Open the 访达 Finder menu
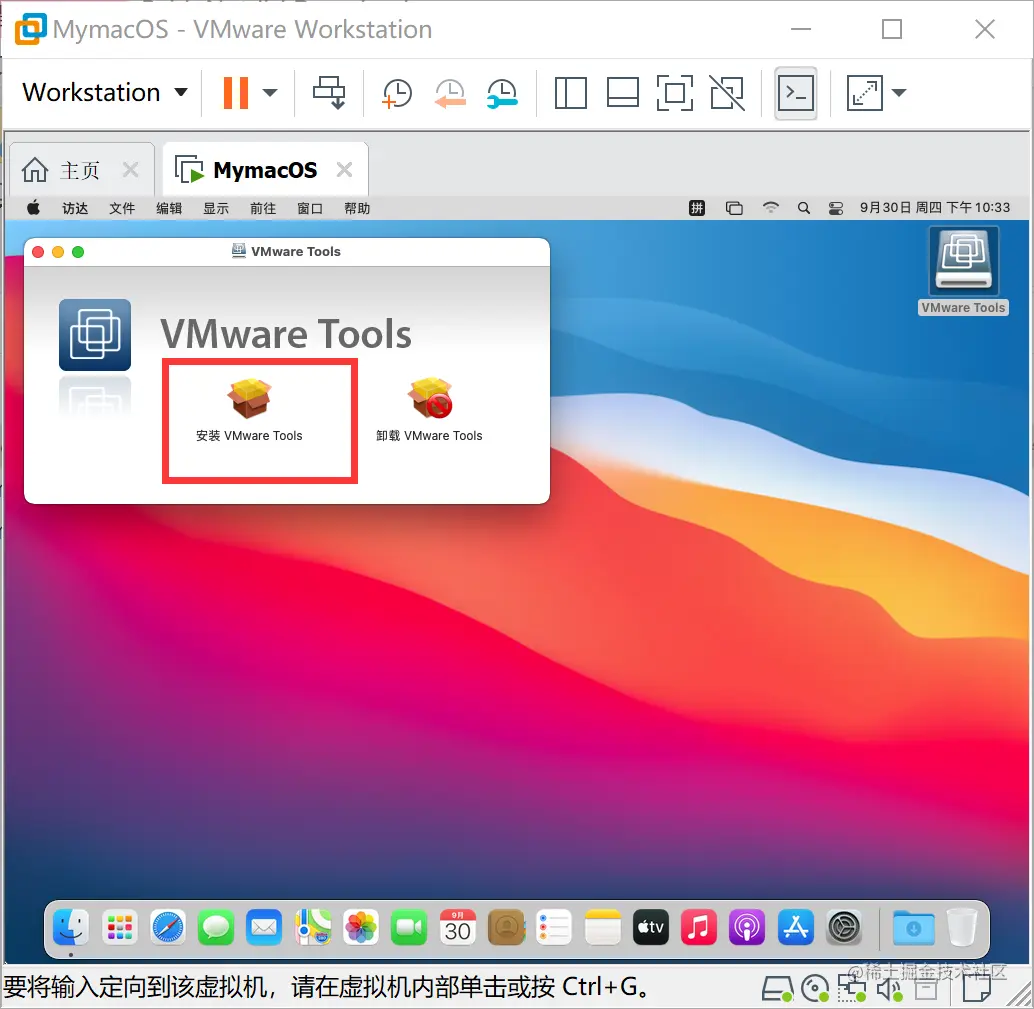Viewport: 1034px width, 1009px height. point(75,208)
